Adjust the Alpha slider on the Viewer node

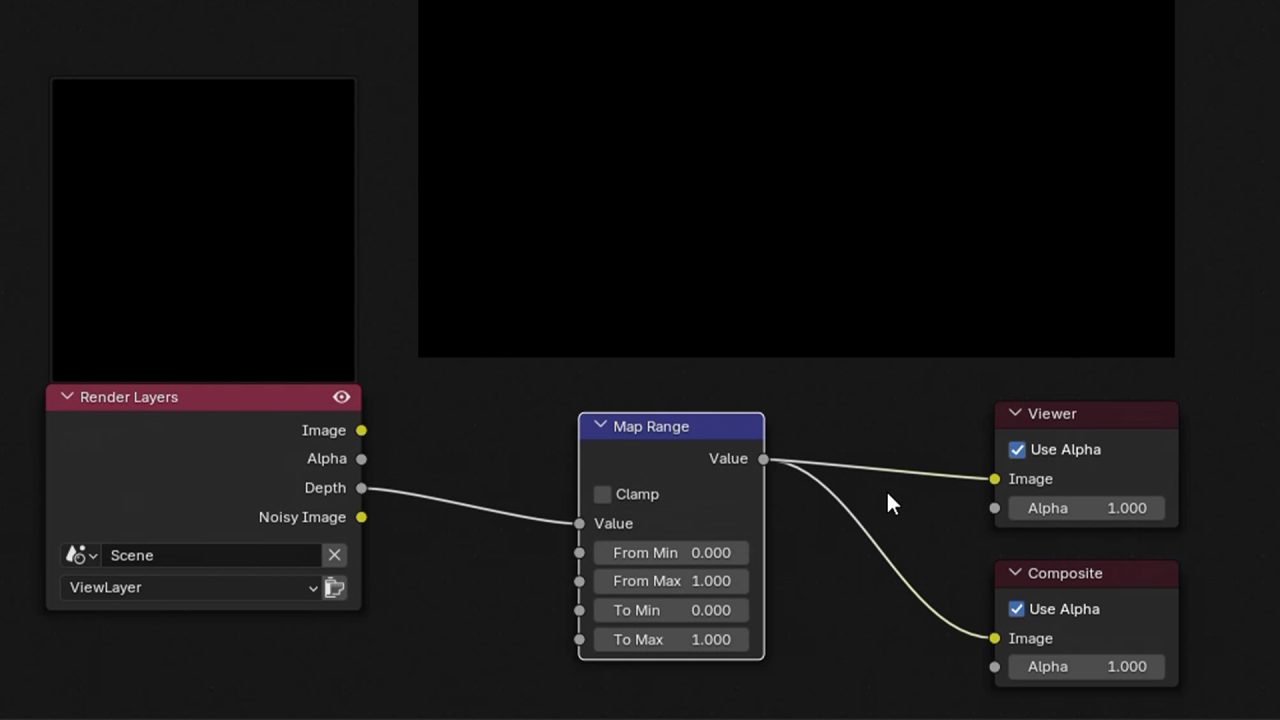pos(1087,508)
